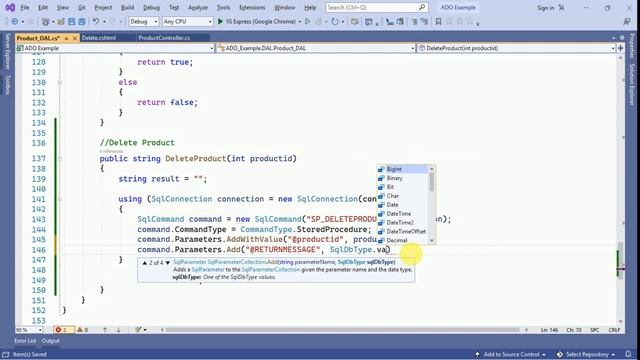Click the open file folder icon

pyautogui.click(x=61, y=22)
